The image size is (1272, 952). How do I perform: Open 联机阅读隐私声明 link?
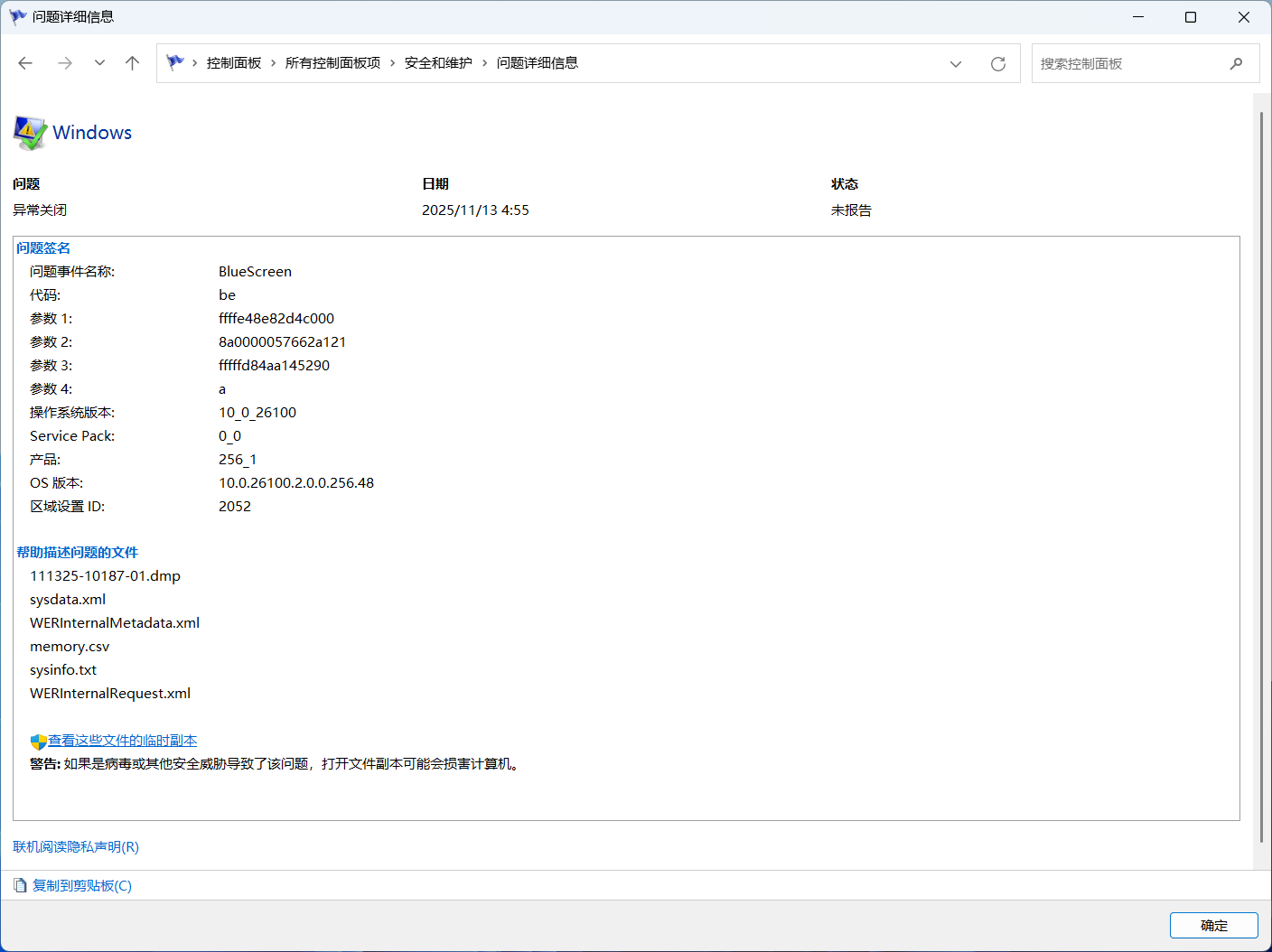(76, 847)
